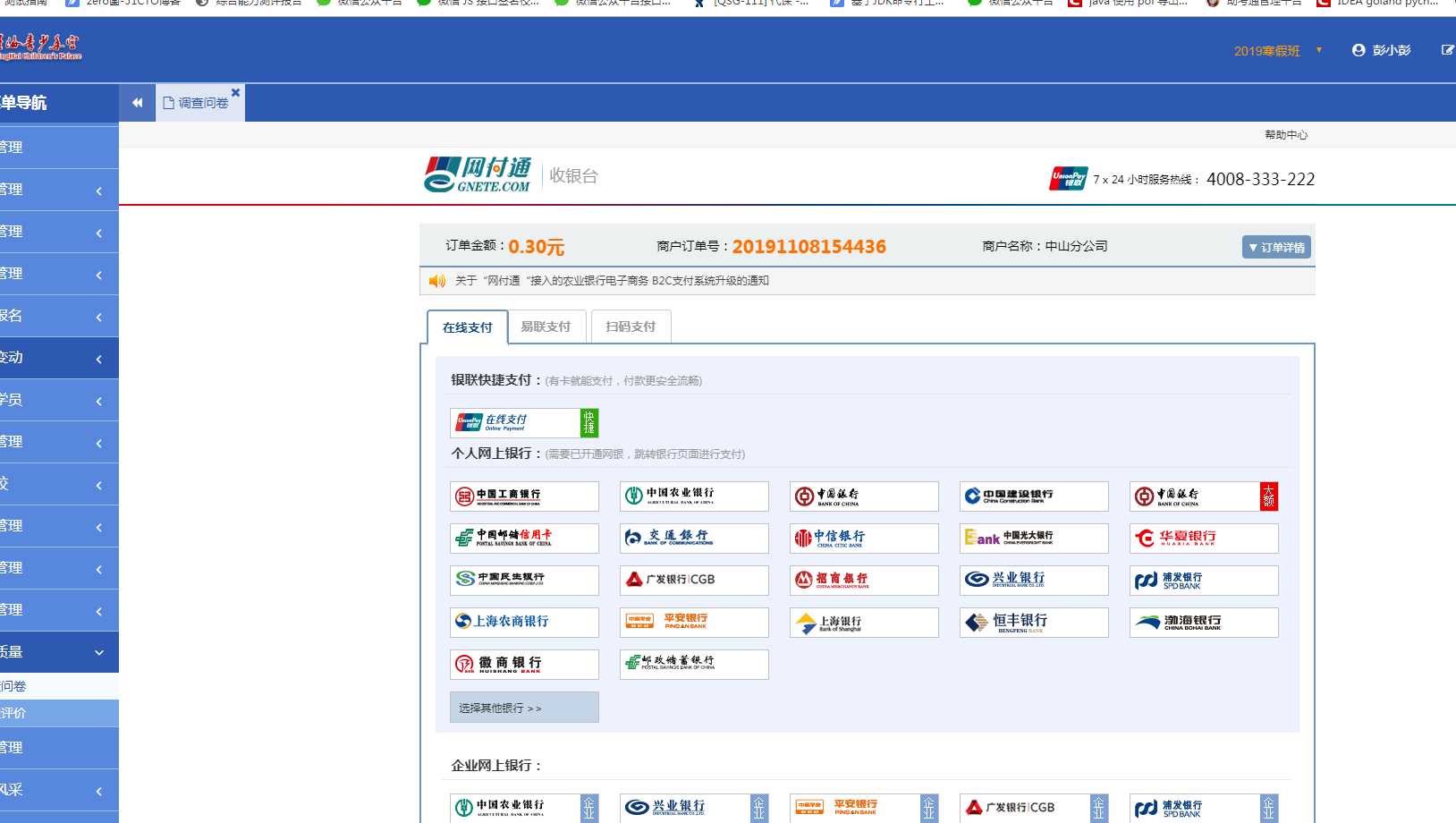Select 兴业银行 under personal online banking
Viewport: 1456px width, 823px height.
click(1034, 581)
